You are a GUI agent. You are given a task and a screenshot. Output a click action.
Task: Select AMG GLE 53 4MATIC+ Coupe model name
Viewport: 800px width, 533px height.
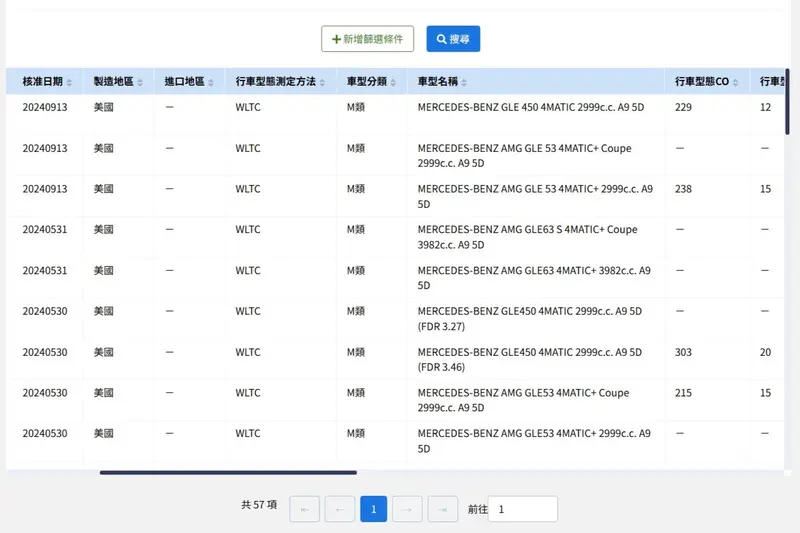pyautogui.click(x=524, y=156)
